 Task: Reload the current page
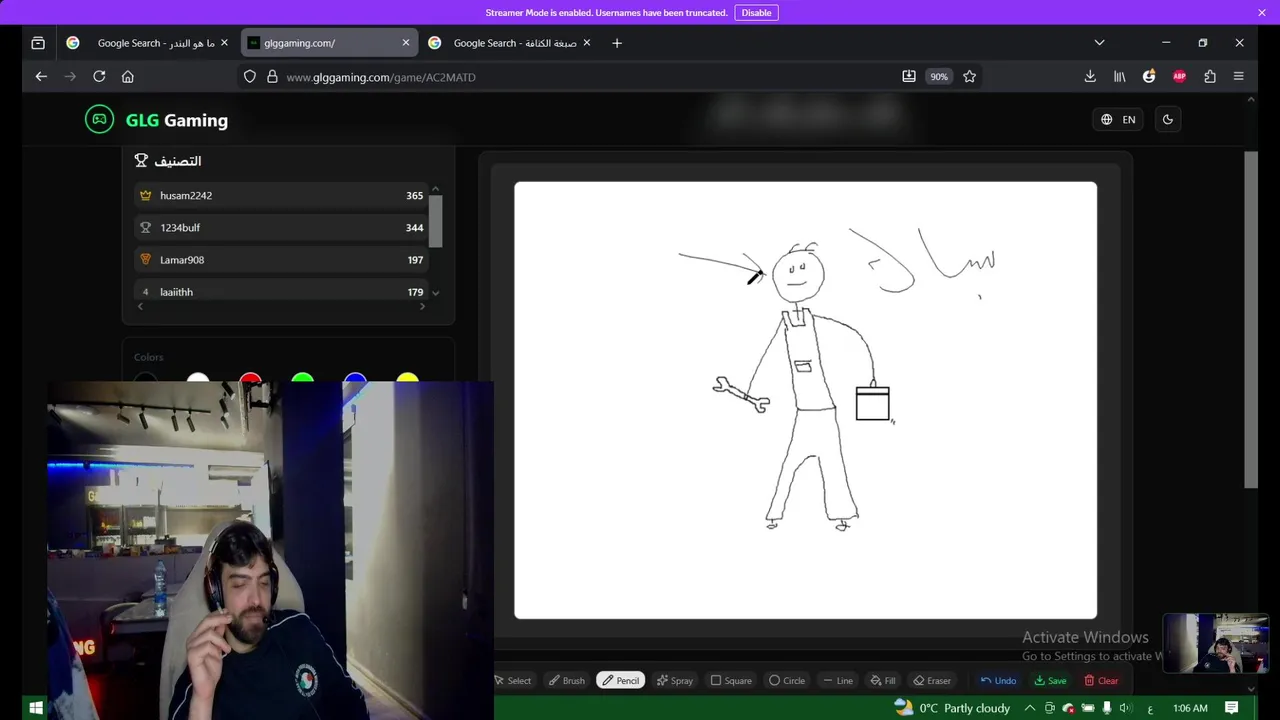point(99,77)
